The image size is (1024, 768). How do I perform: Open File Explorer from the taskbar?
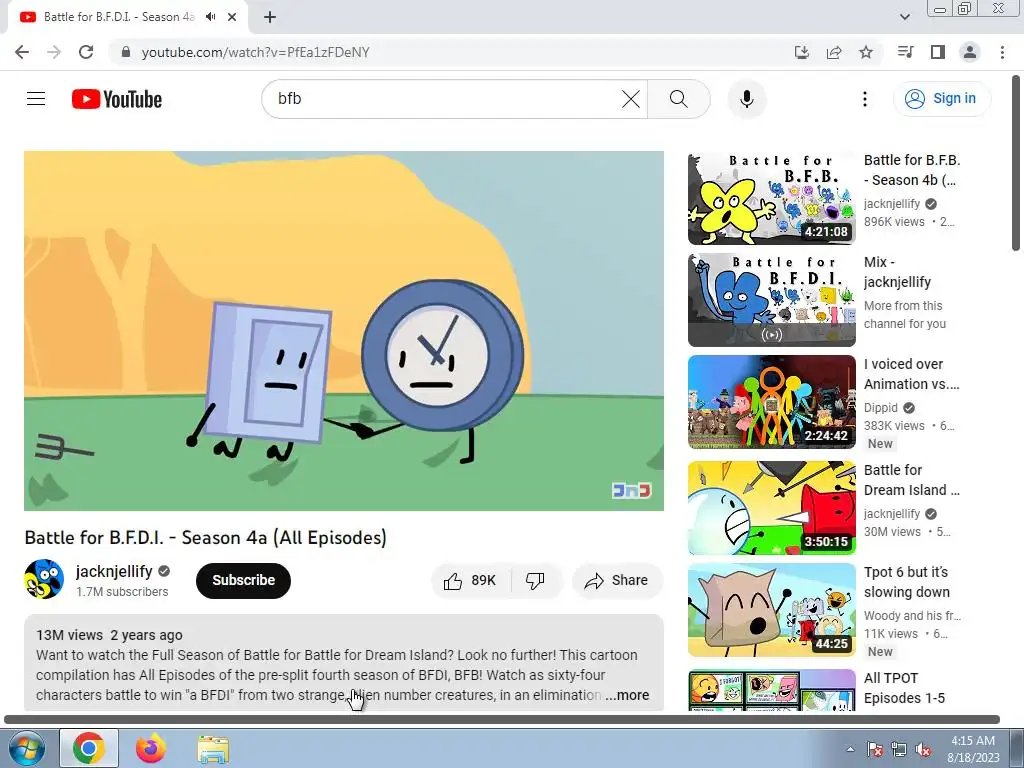point(213,749)
